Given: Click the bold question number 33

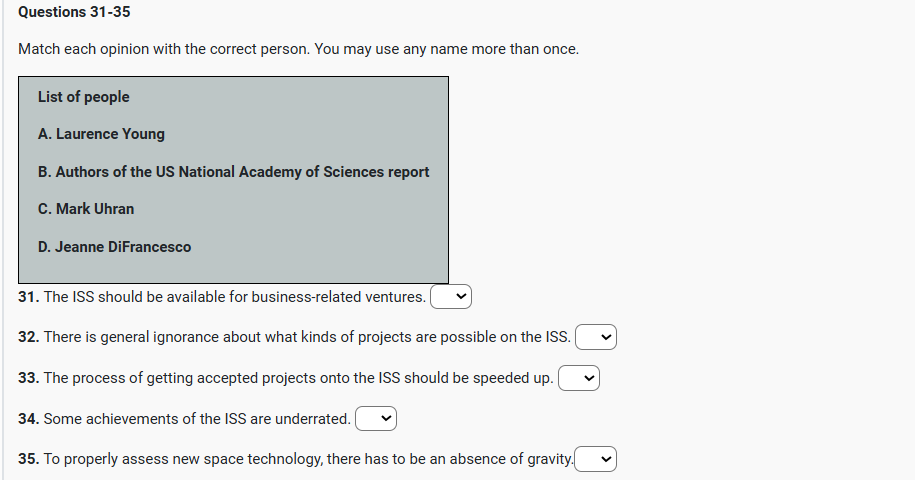Looking at the screenshot, I should [29, 378].
